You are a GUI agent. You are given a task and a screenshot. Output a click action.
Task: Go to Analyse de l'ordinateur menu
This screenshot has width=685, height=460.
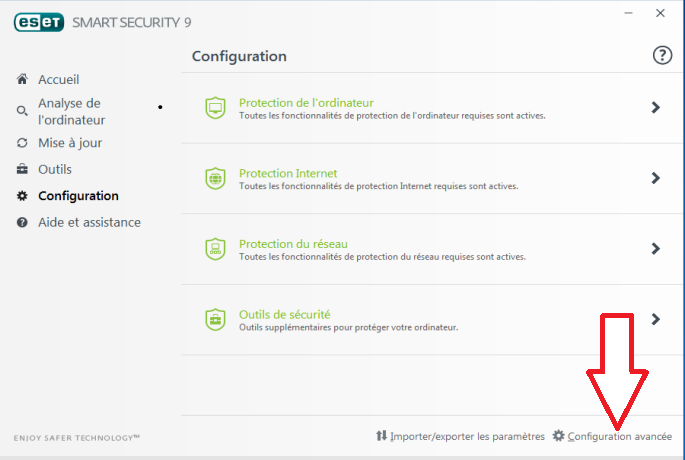point(72,111)
